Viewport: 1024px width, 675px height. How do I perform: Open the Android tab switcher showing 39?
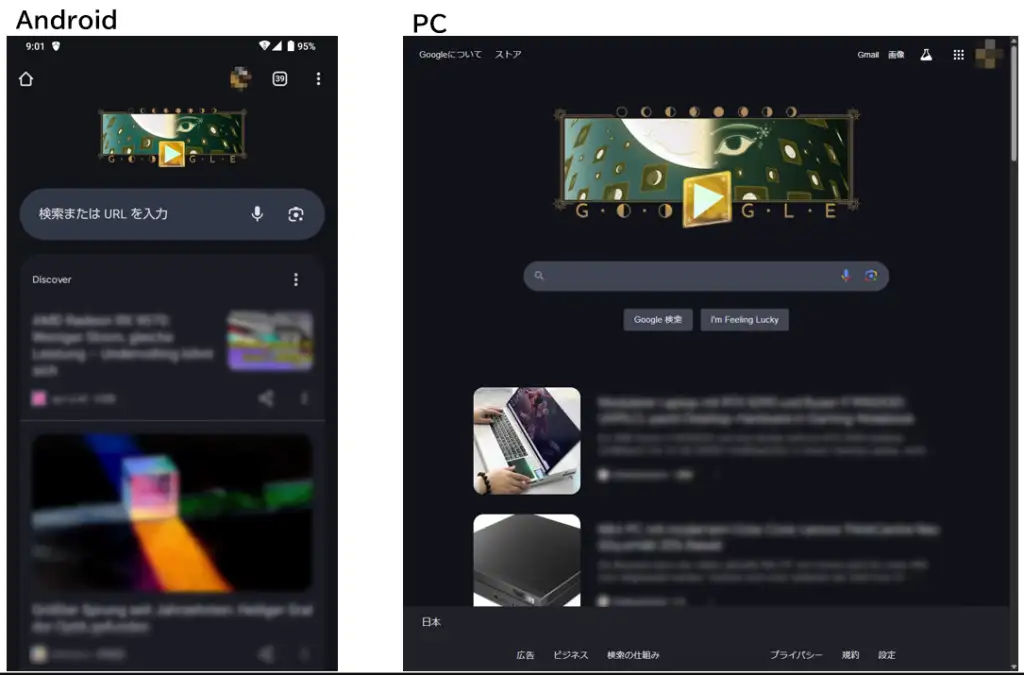tap(280, 79)
